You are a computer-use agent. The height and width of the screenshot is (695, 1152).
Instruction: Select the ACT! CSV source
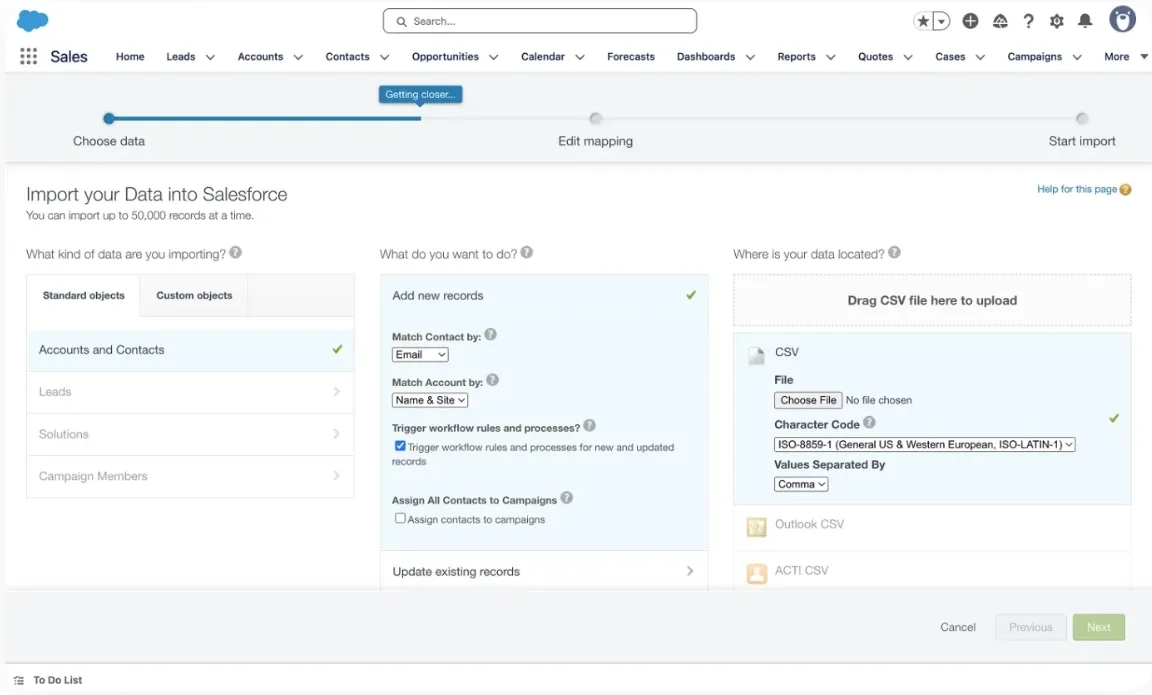[x=932, y=571]
